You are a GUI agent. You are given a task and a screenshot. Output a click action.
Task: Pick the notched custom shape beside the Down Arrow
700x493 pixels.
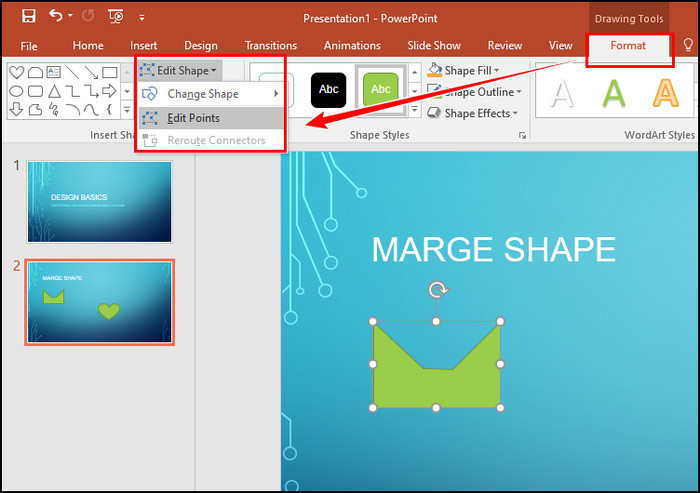coord(35,109)
